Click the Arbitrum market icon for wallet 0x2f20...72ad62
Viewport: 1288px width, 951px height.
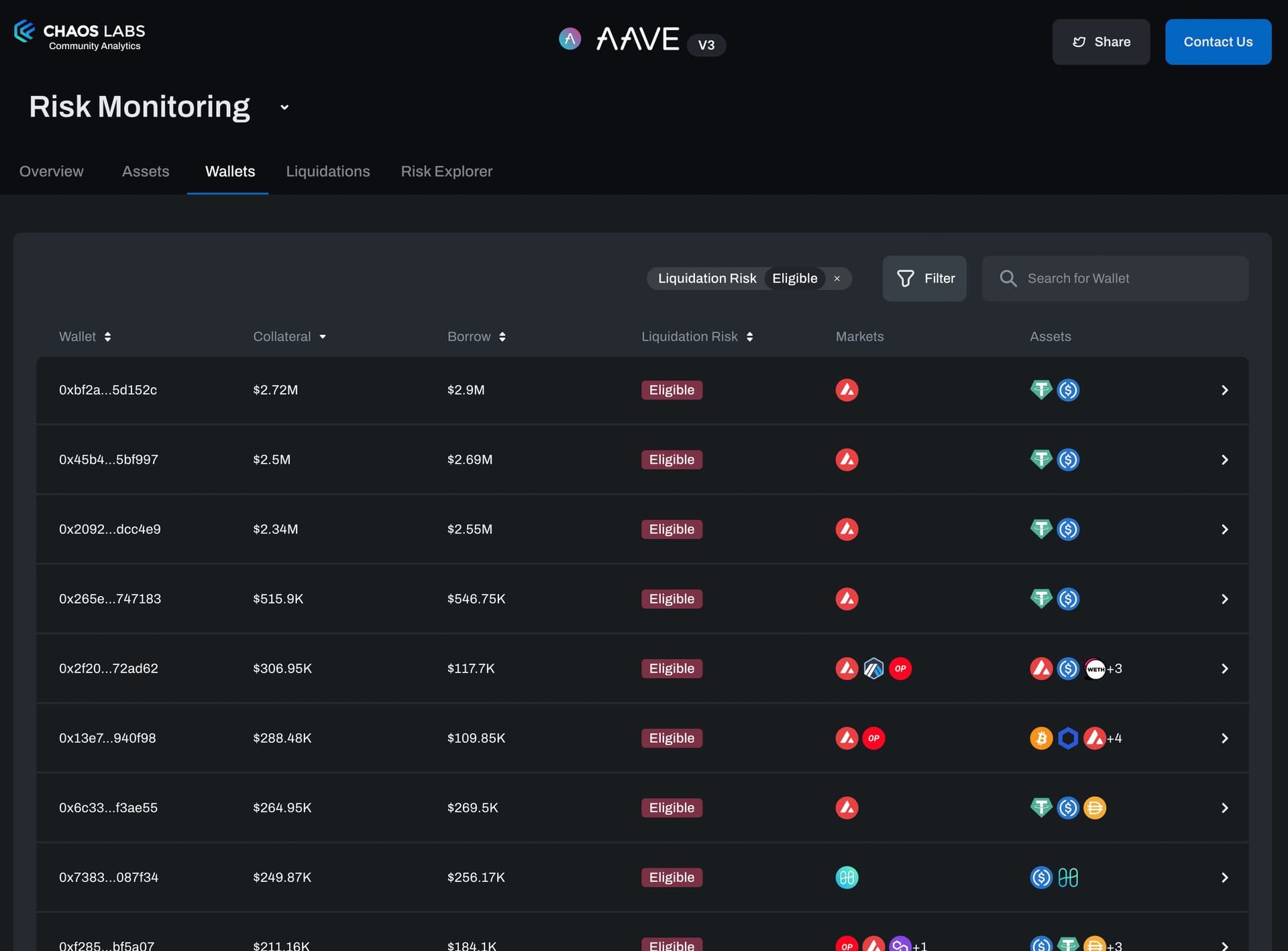873,668
